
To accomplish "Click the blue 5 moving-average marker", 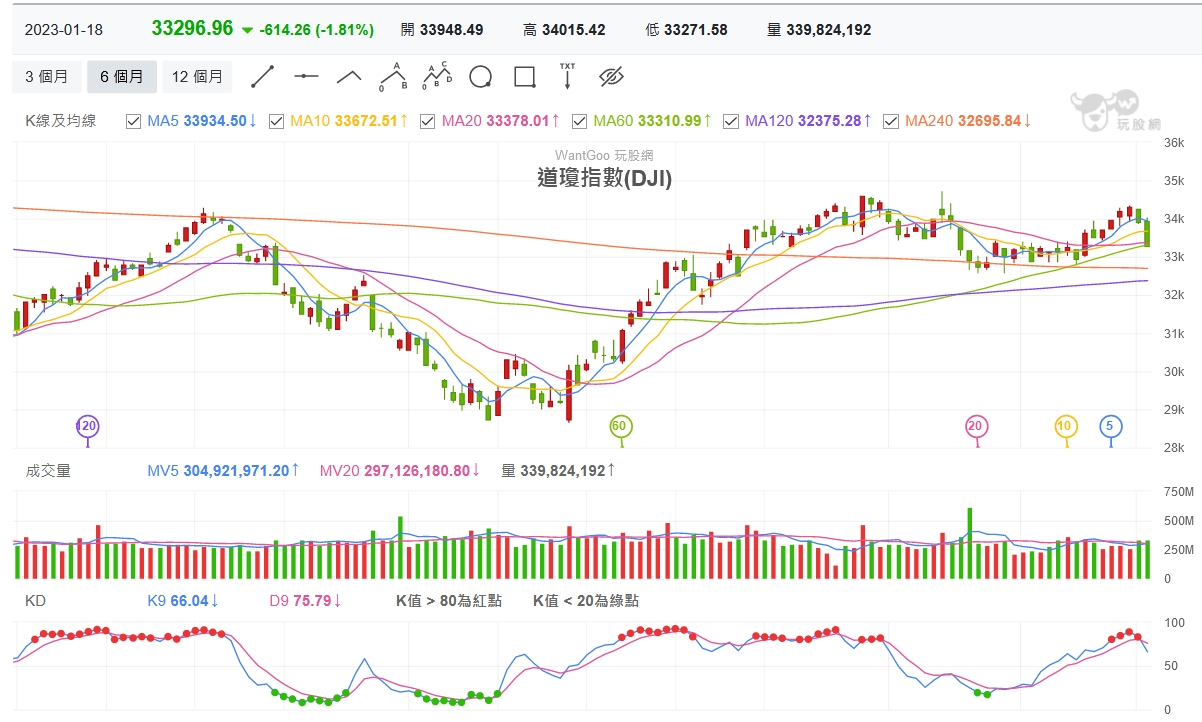I will point(1110,427).
